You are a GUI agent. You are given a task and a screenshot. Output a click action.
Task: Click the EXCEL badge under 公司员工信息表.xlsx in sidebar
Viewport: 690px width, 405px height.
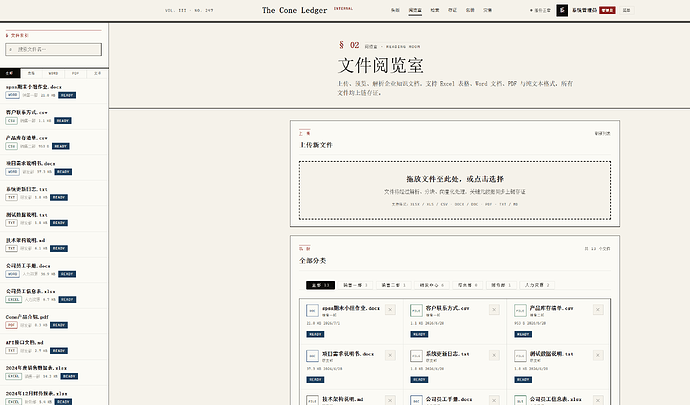coord(14,299)
